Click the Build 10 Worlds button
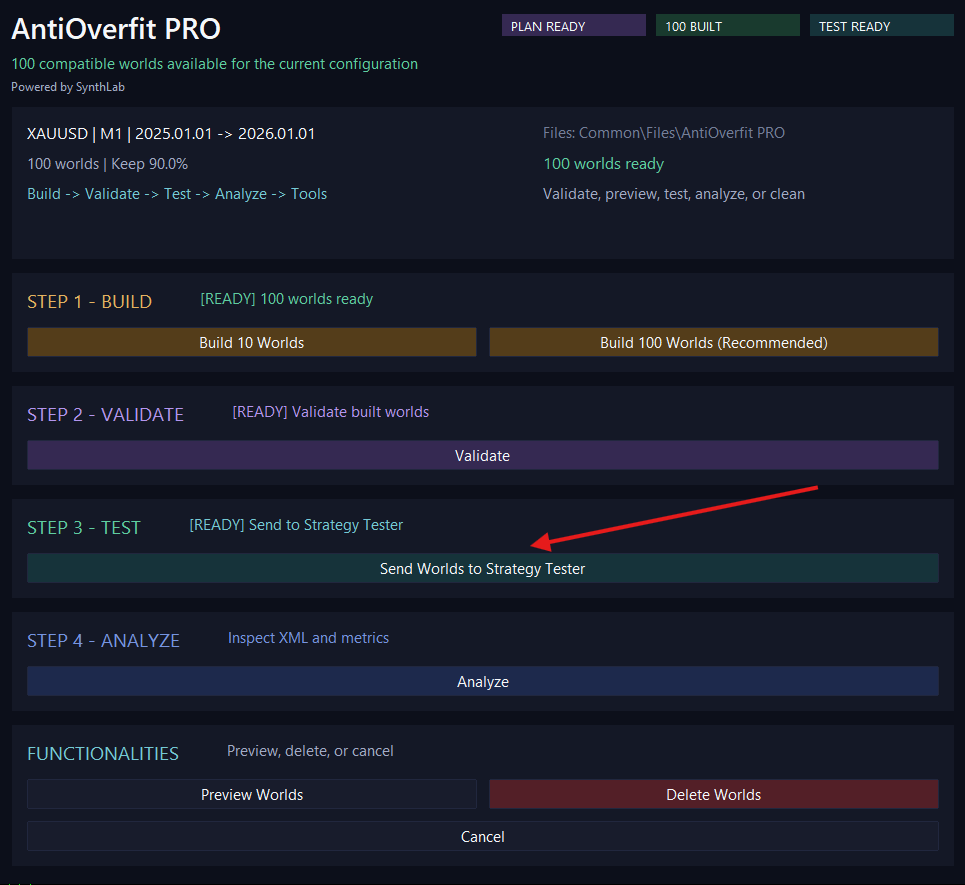The width and height of the screenshot is (965, 885). (252, 342)
